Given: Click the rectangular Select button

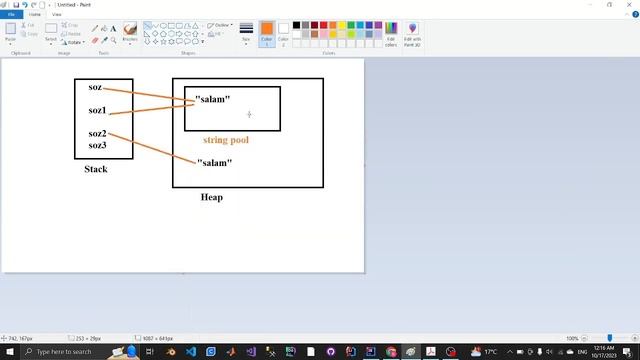Looking at the screenshot, I should pos(51,29).
